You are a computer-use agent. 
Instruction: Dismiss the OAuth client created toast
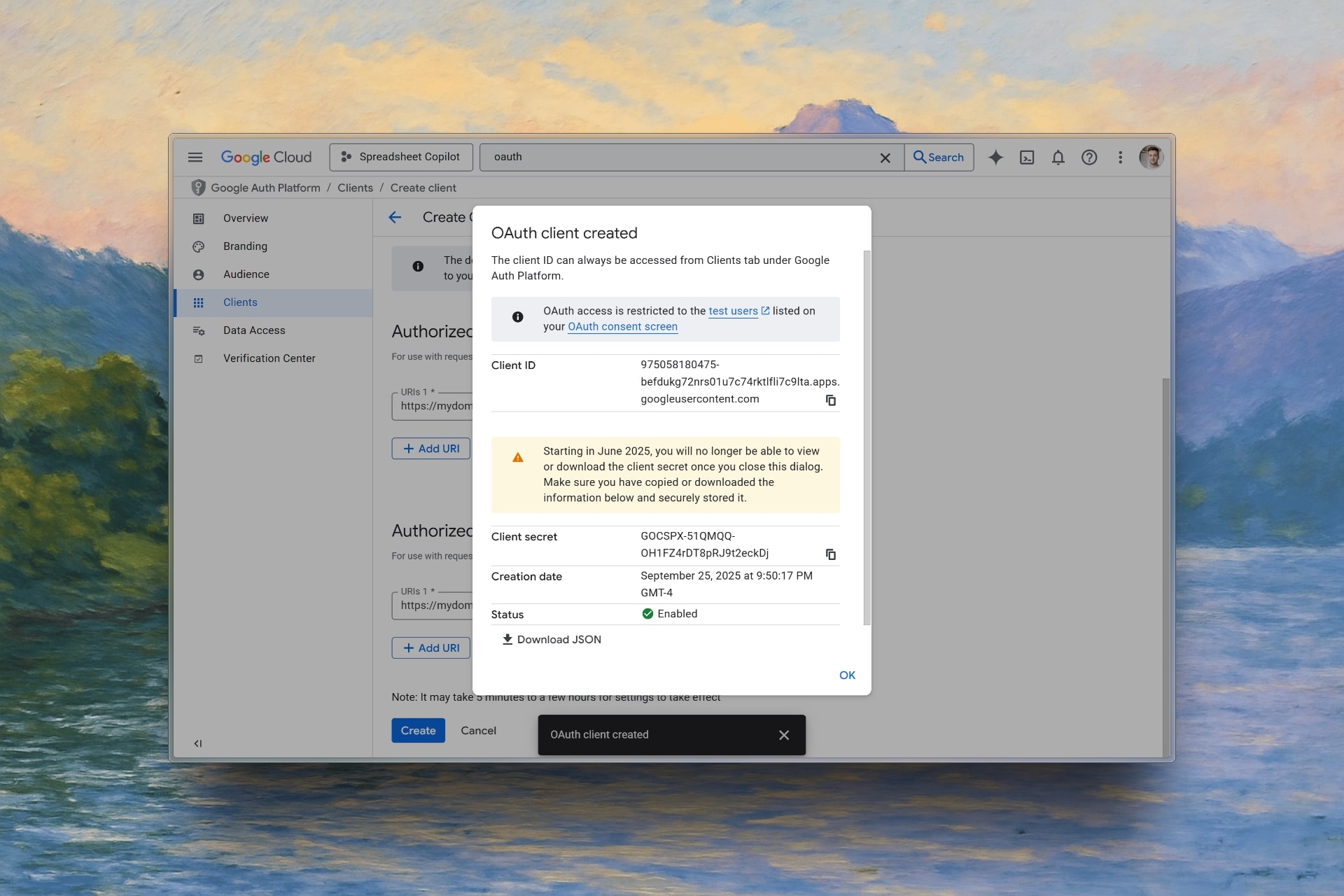(x=784, y=735)
